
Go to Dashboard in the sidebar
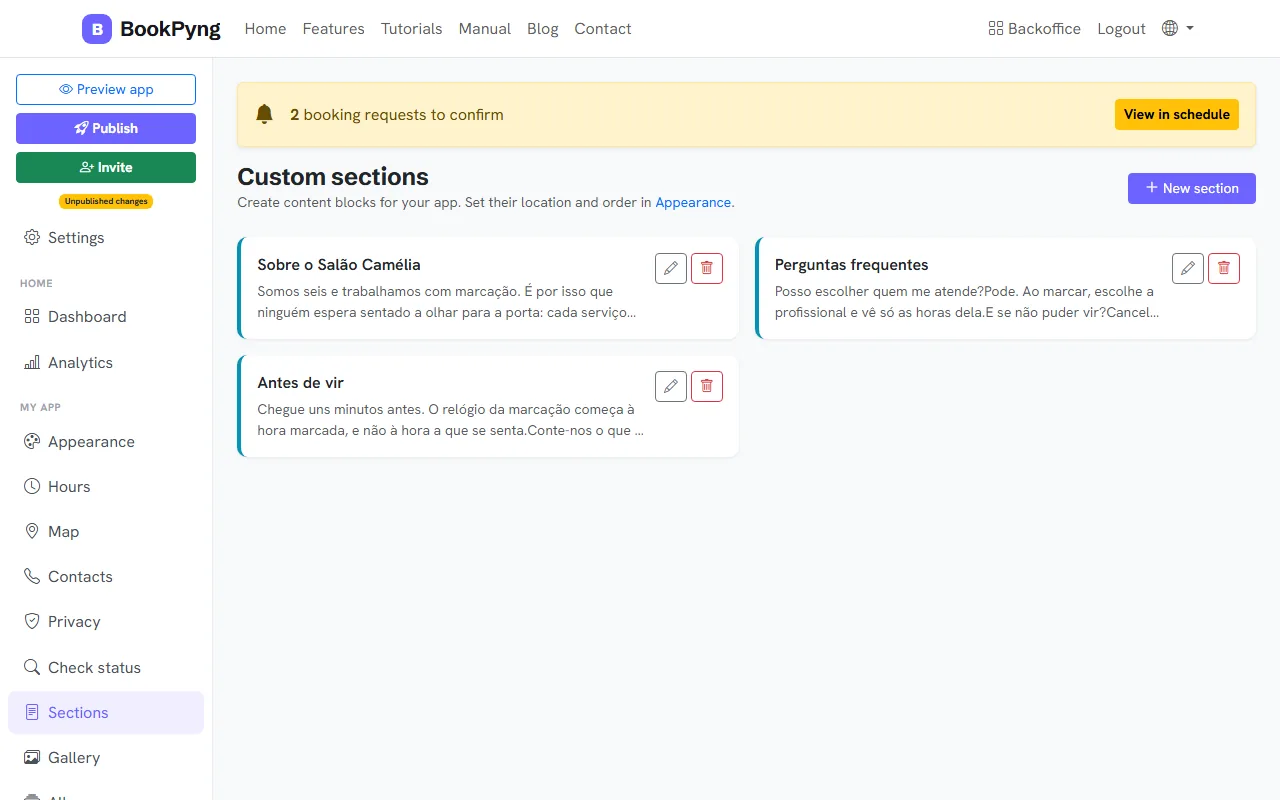(106, 317)
